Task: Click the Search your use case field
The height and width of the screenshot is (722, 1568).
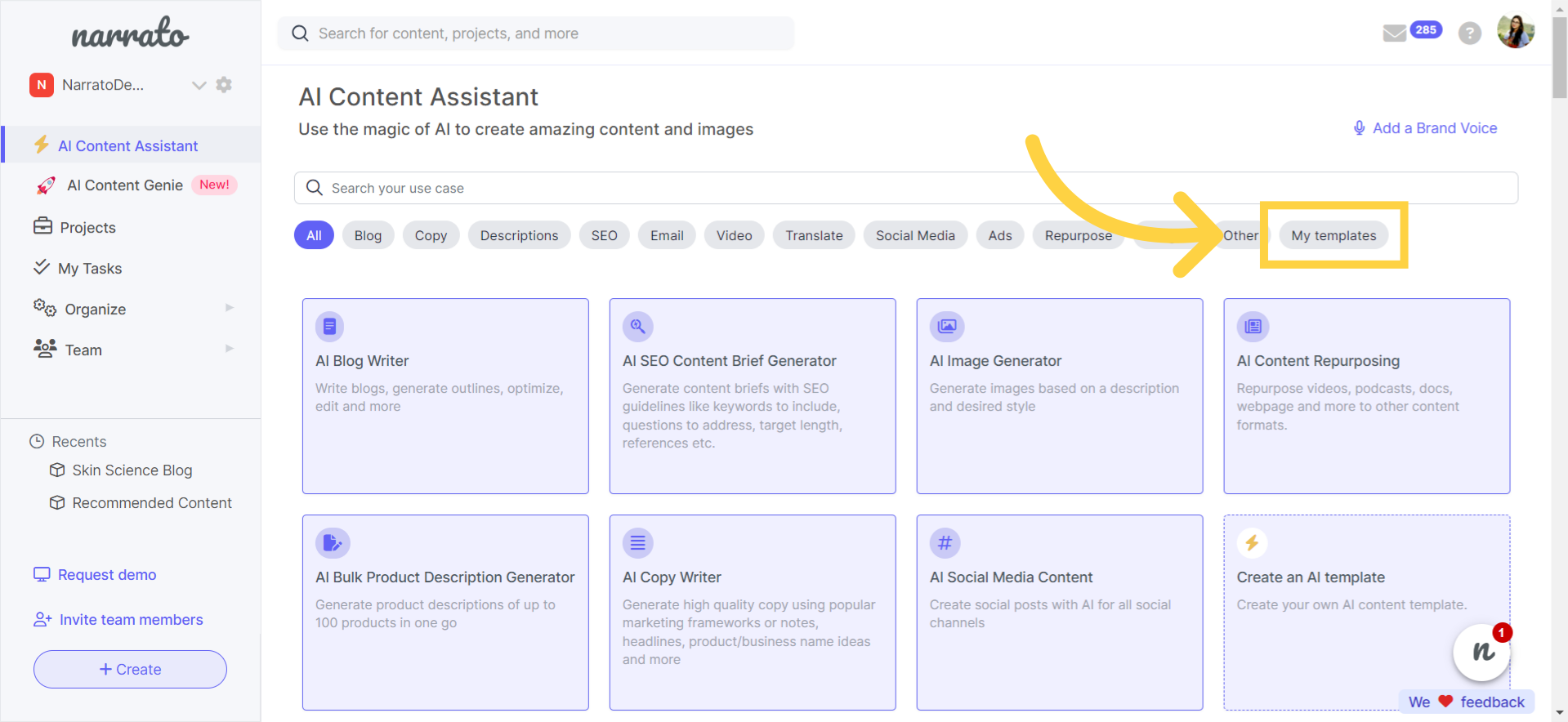Action: [x=906, y=188]
